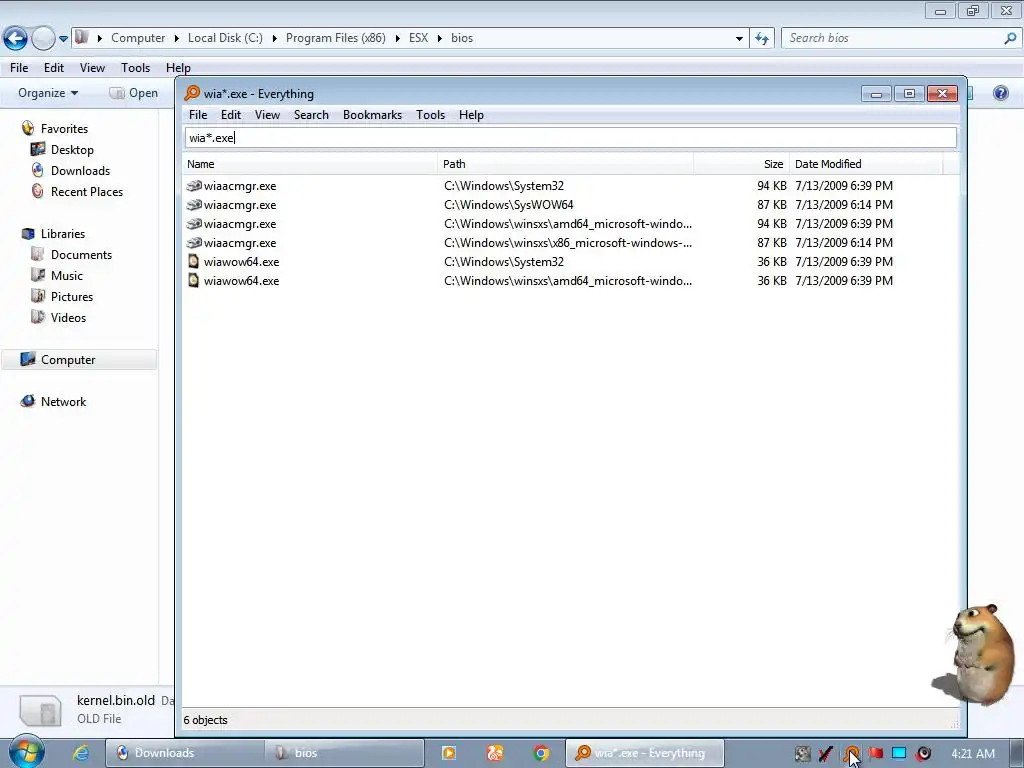Expand the Organize dropdown
Screen dimensions: 1024x768
(48, 93)
